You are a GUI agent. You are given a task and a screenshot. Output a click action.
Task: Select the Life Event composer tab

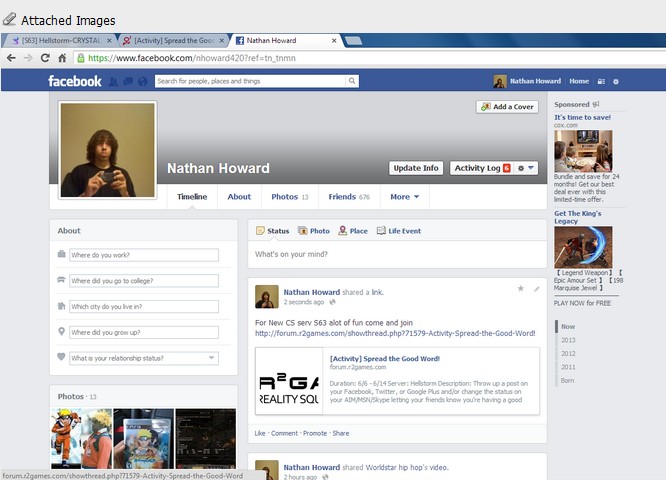(398, 231)
